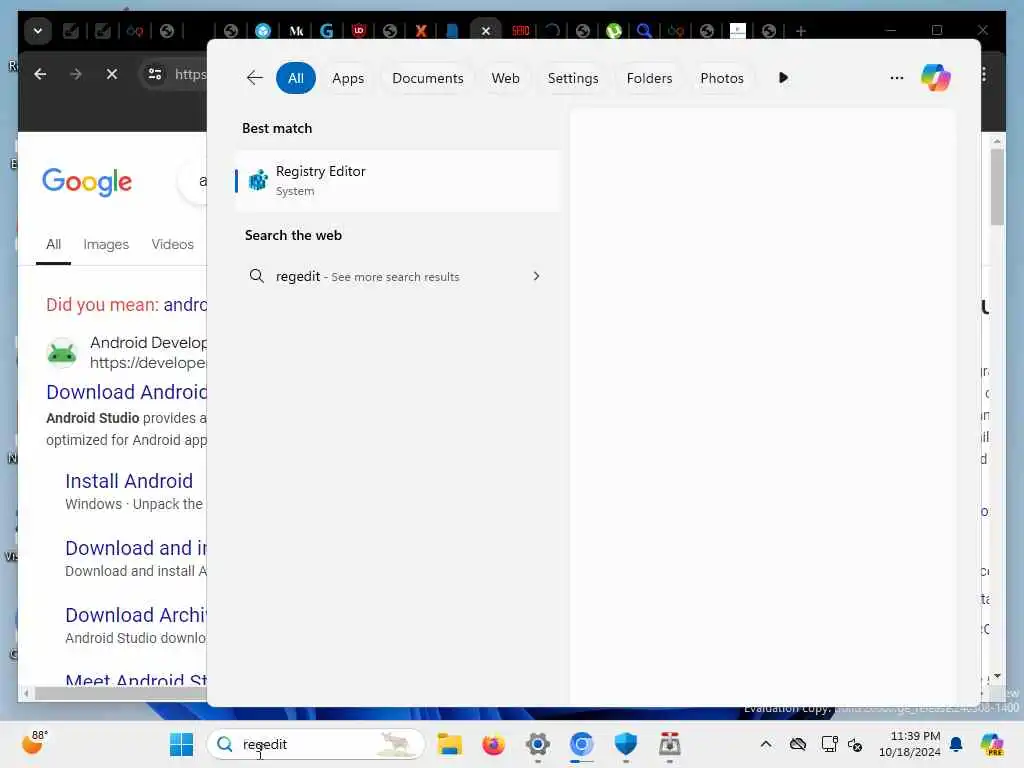The image size is (1024, 768).
Task: Filter search results by Web
Action: pos(505,78)
